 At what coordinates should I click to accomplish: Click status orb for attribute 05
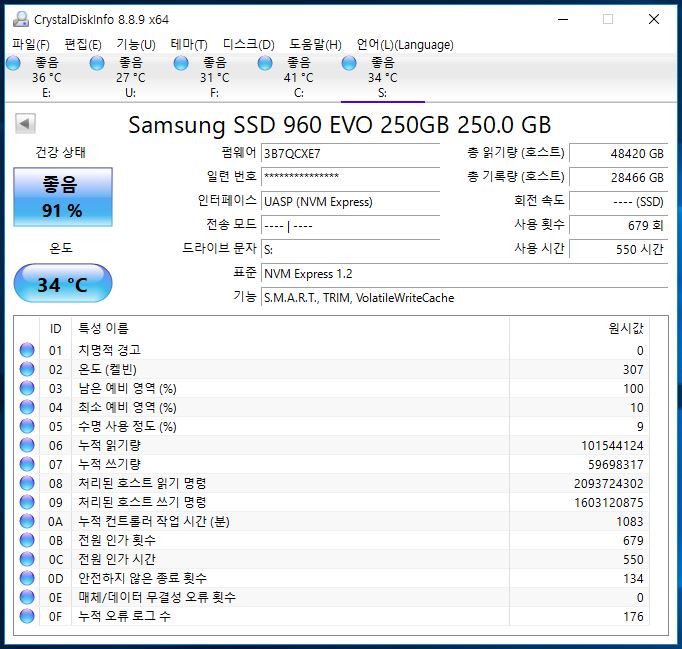pos(27,426)
